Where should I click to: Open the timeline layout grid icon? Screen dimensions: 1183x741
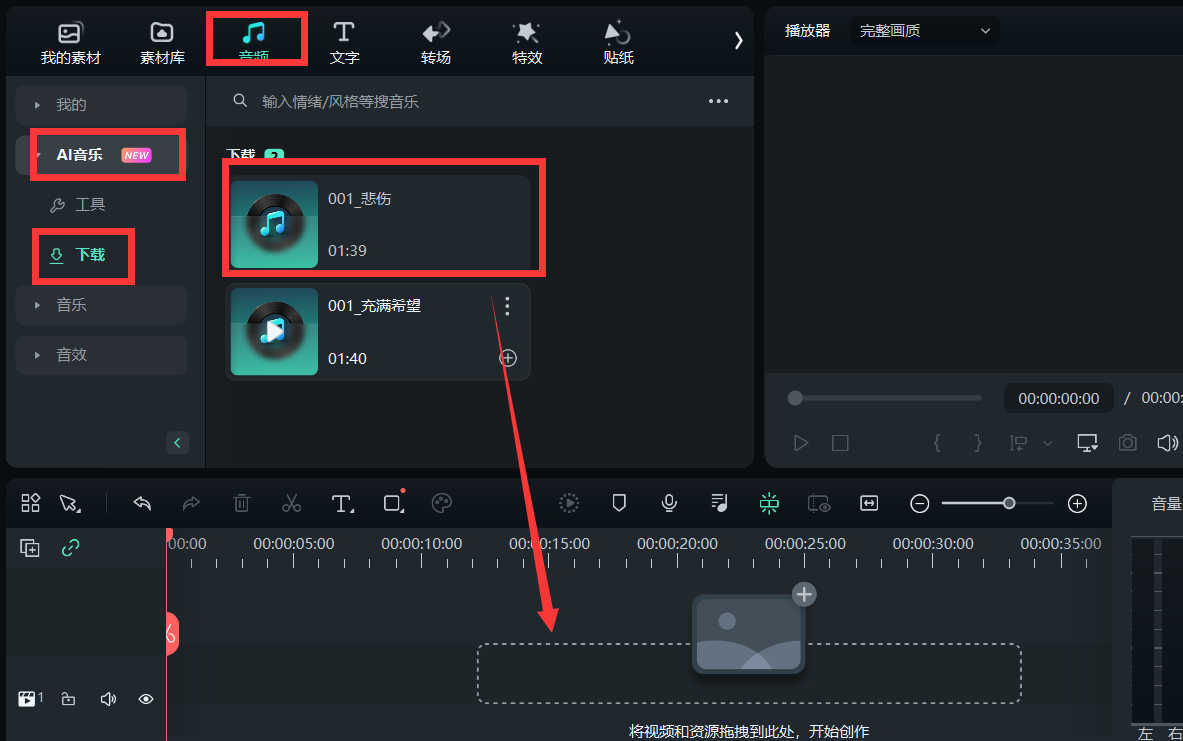coord(30,503)
